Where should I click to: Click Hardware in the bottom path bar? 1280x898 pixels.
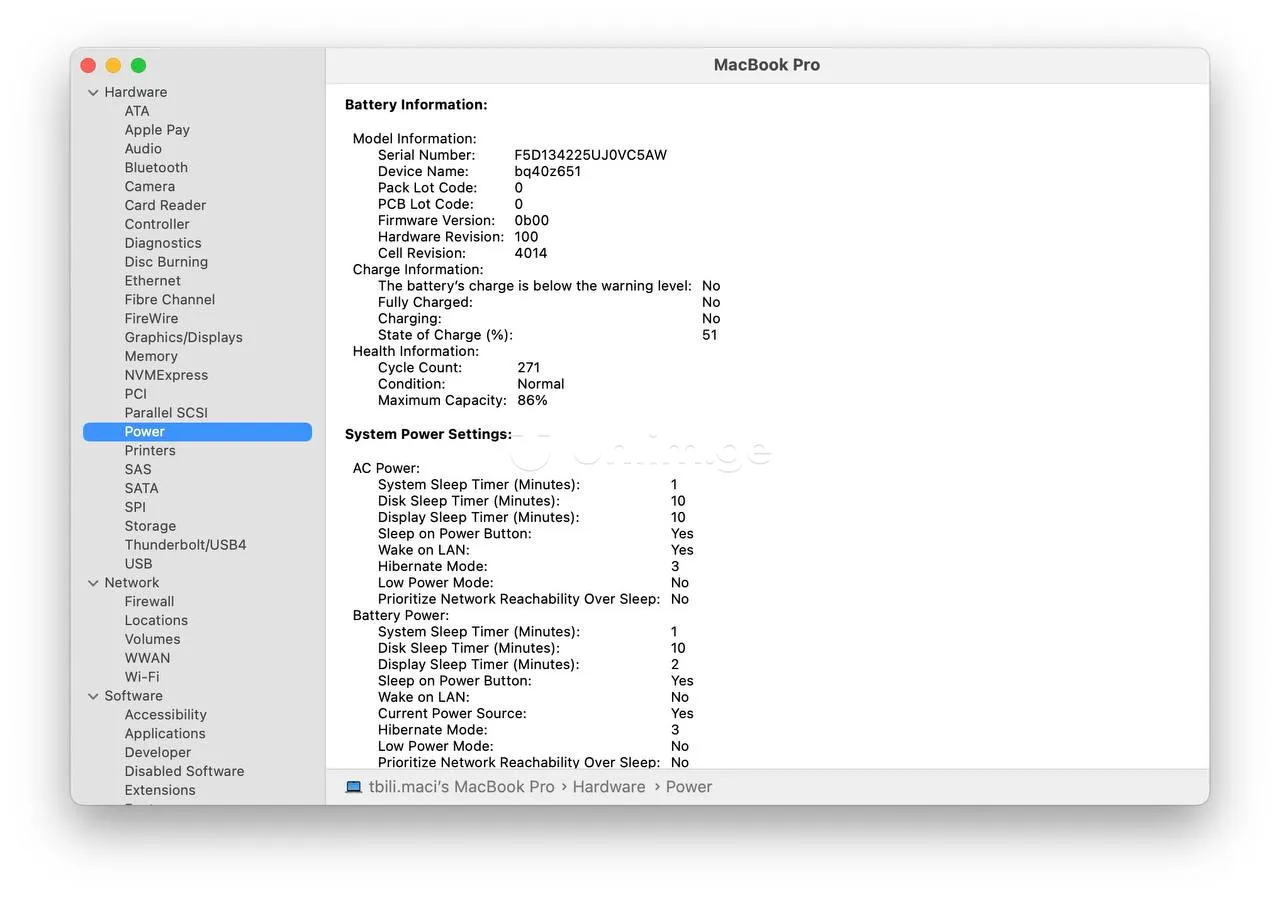click(608, 787)
